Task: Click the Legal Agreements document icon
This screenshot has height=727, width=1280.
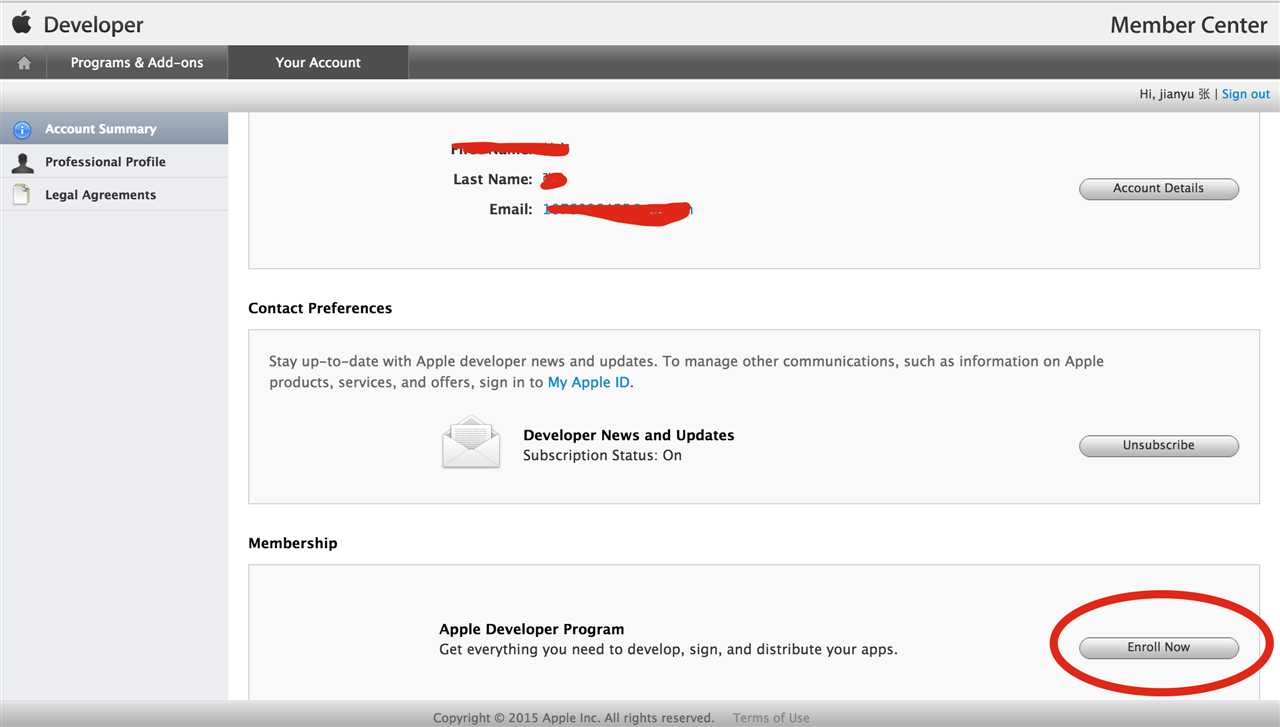Action: tap(22, 195)
